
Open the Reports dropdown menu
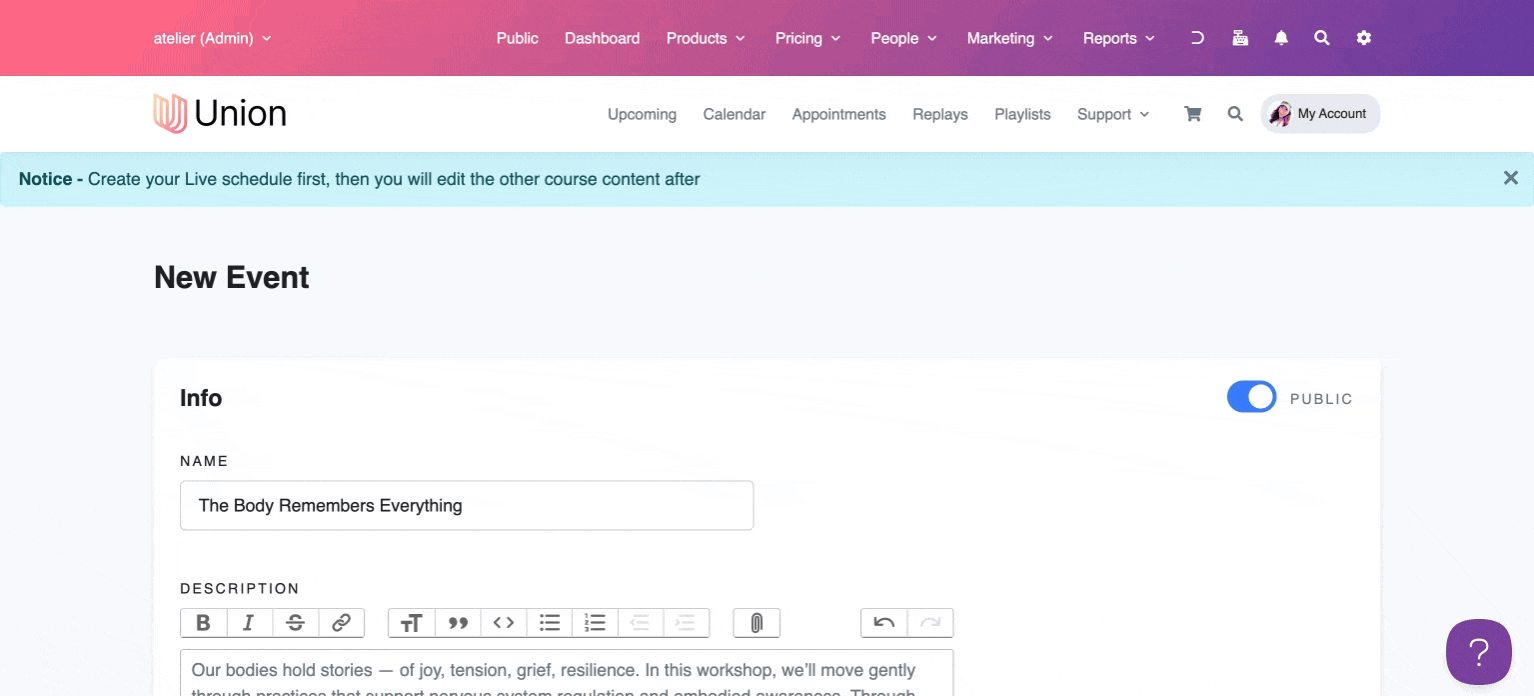click(x=1119, y=38)
